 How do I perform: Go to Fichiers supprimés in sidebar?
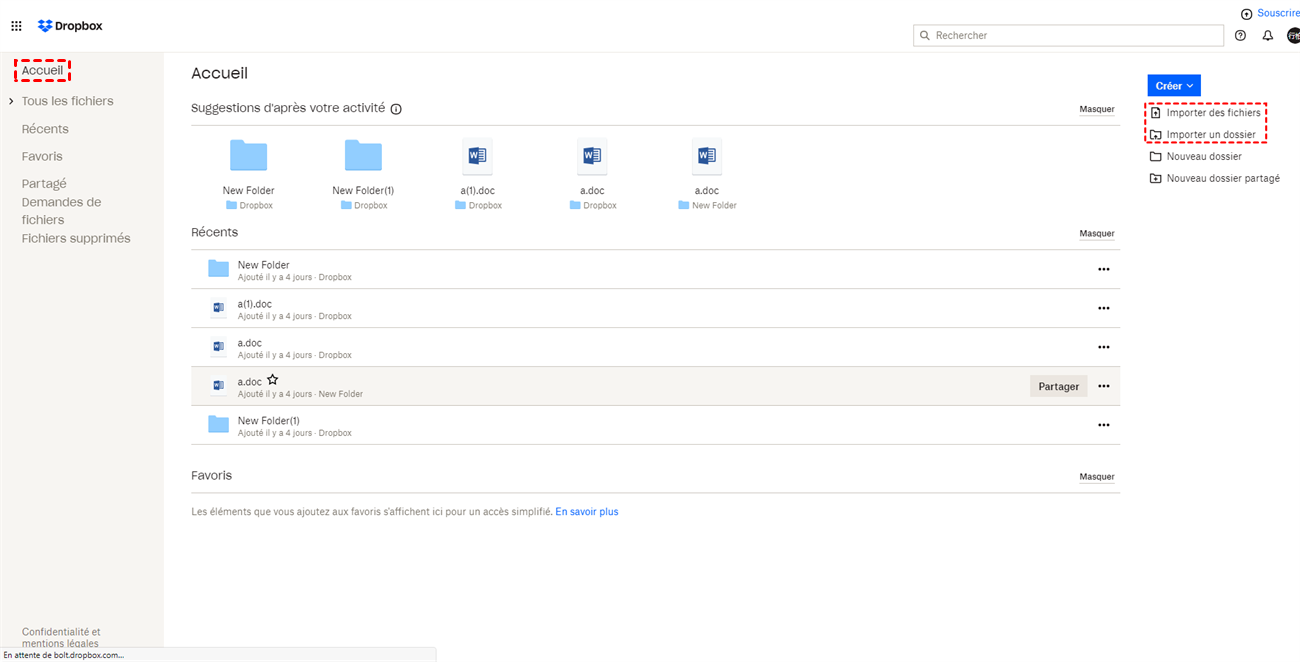(x=76, y=239)
